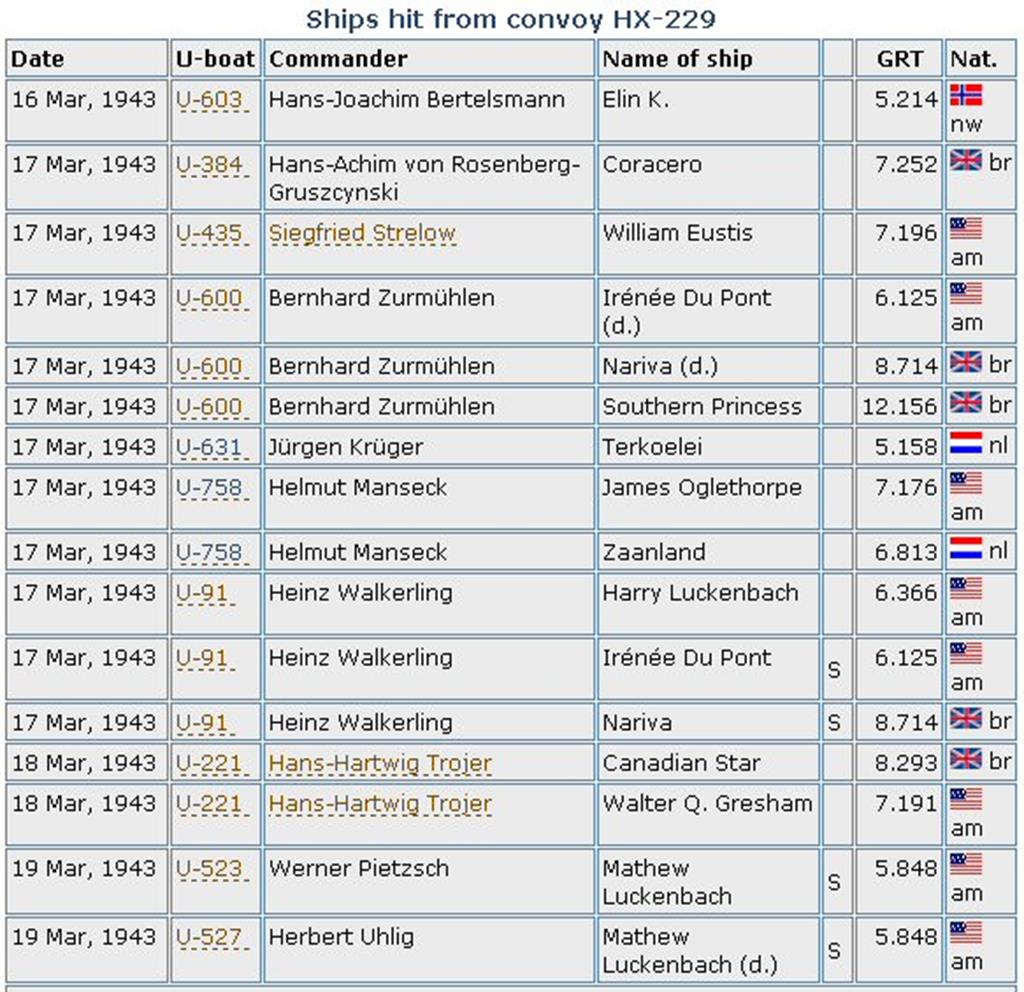Click the Norwegian flag beside Elin K.
The image size is (1024, 992).
click(x=965, y=96)
